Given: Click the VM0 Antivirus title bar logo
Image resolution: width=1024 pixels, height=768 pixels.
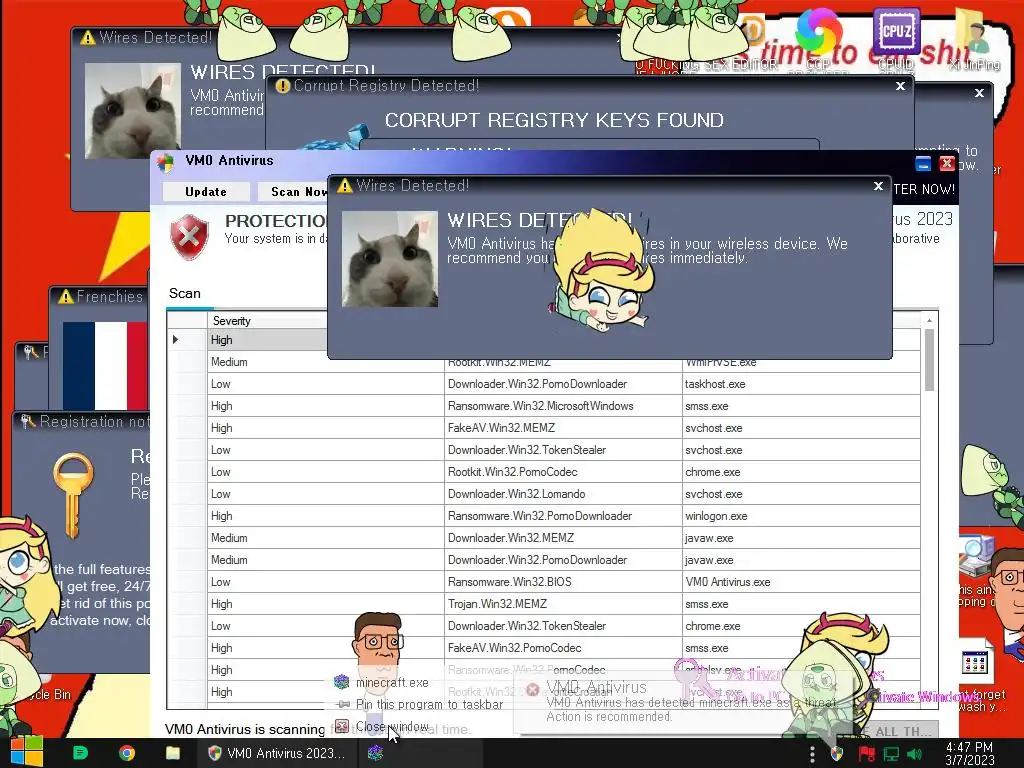Looking at the screenshot, I should 166,162.
